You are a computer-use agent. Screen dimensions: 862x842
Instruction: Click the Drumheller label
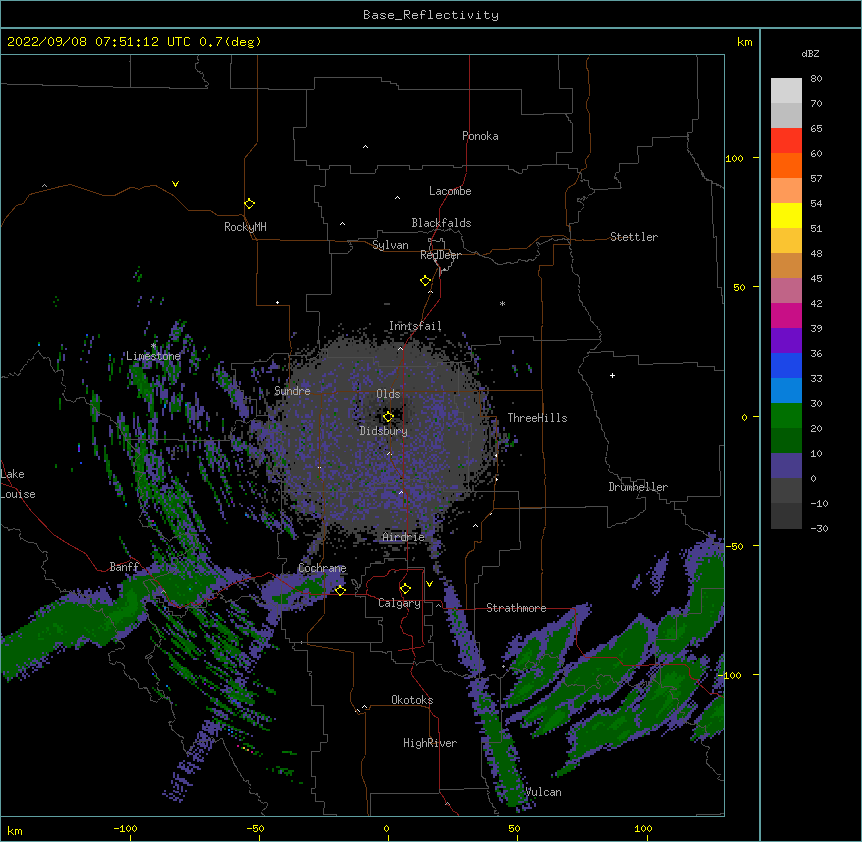click(638, 487)
